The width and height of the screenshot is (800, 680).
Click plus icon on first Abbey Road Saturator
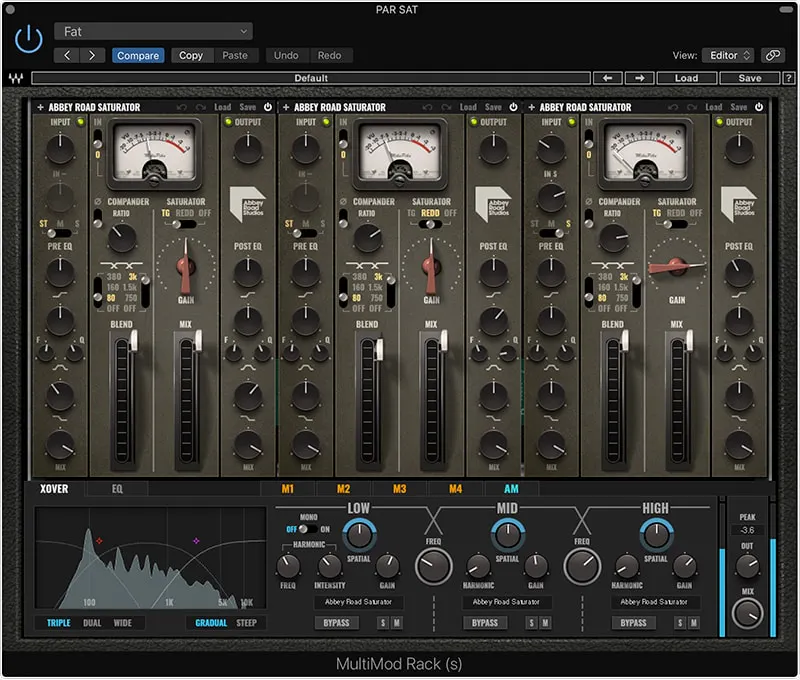(x=40, y=107)
